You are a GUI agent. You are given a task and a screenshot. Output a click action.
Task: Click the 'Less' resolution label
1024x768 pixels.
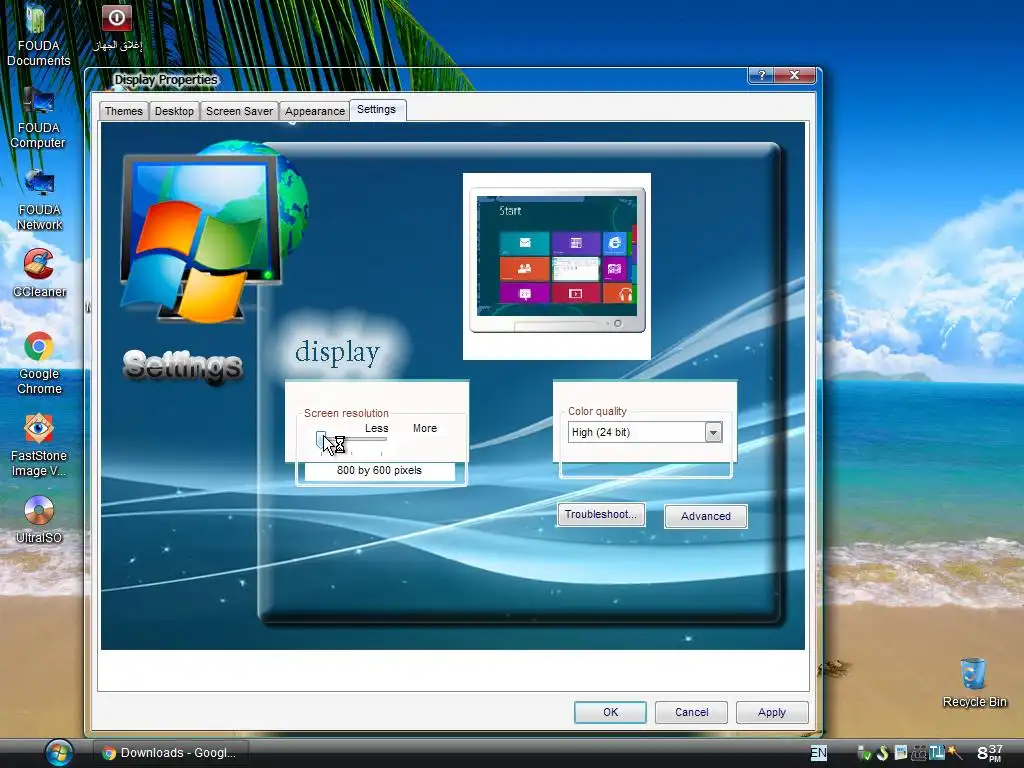coord(376,428)
